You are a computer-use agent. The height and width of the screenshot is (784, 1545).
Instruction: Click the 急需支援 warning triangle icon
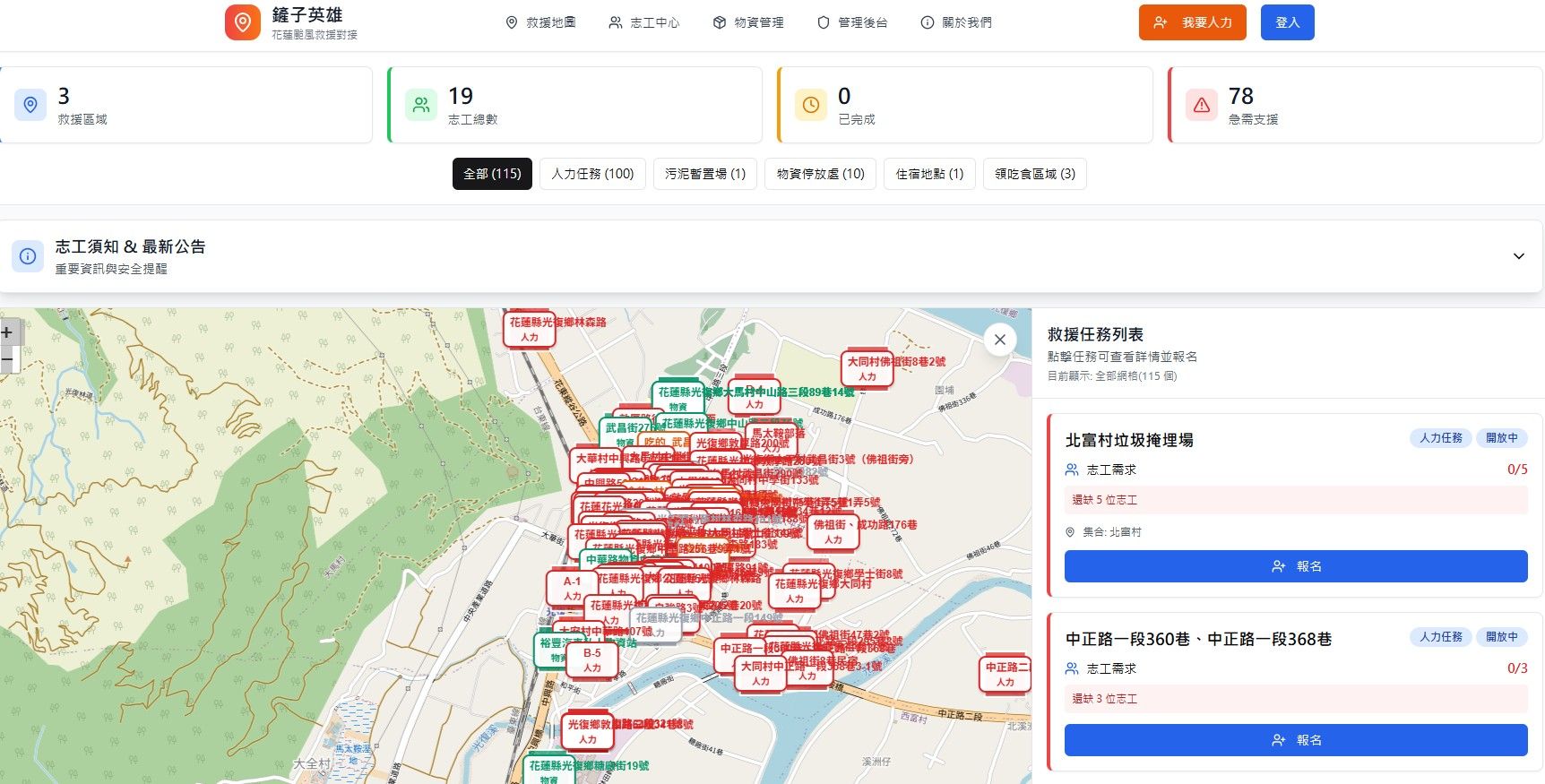1202,105
